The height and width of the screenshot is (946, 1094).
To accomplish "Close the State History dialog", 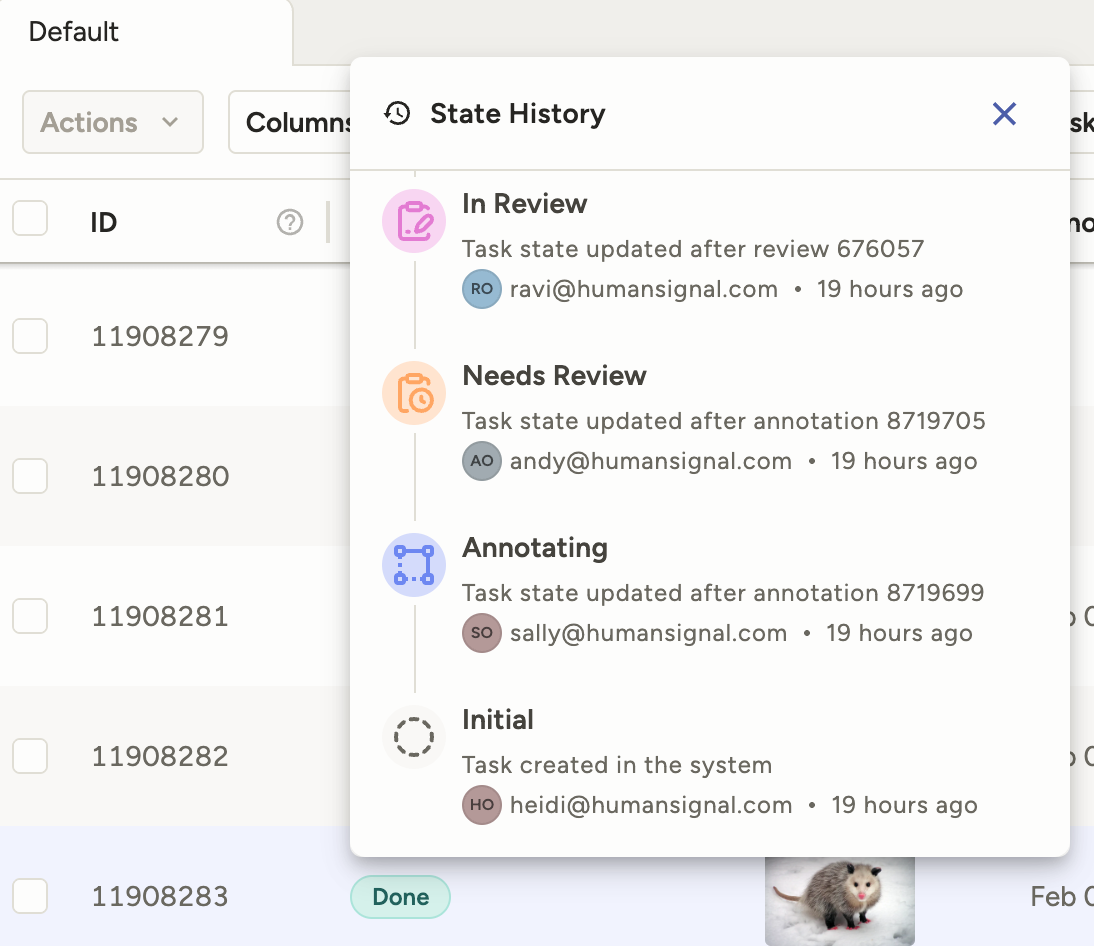I will (1004, 114).
